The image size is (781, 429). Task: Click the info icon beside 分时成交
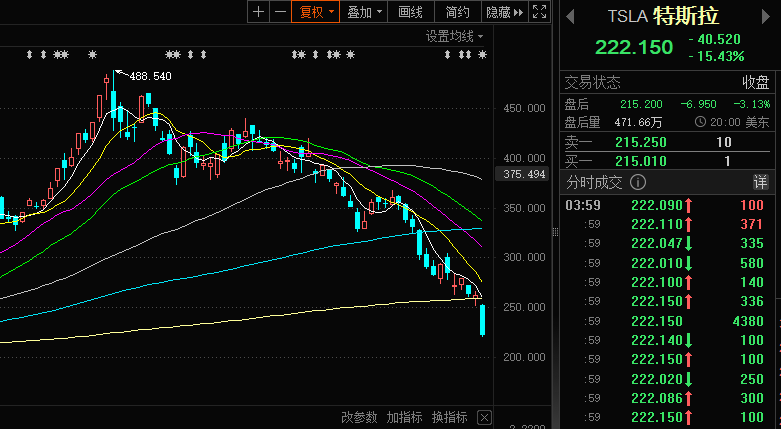(638, 182)
